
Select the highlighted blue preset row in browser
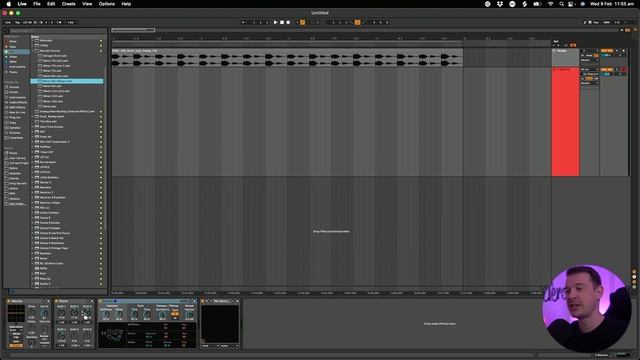[x=67, y=81]
